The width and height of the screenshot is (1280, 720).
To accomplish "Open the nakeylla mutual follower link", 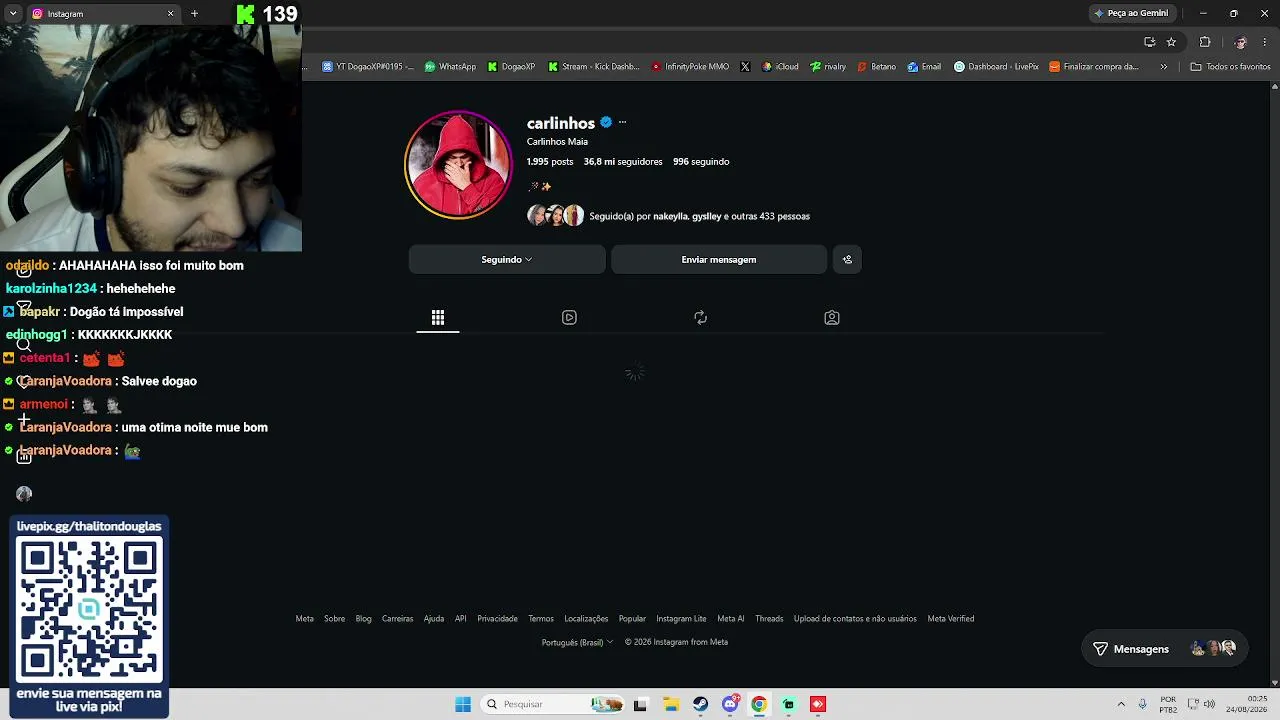I will [669, 216].
